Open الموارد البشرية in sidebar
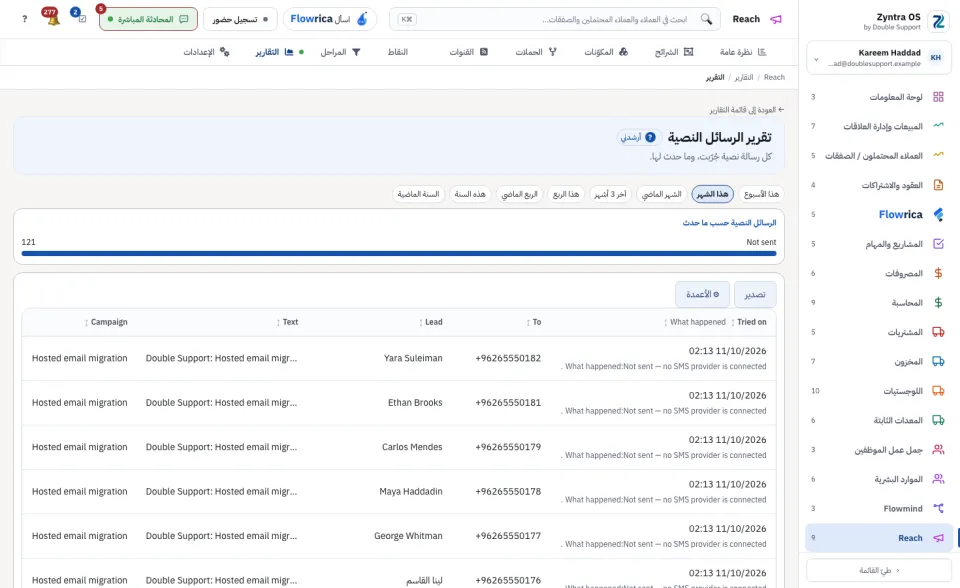The width and height of the screenshot is (960, 588). [877, 479]
